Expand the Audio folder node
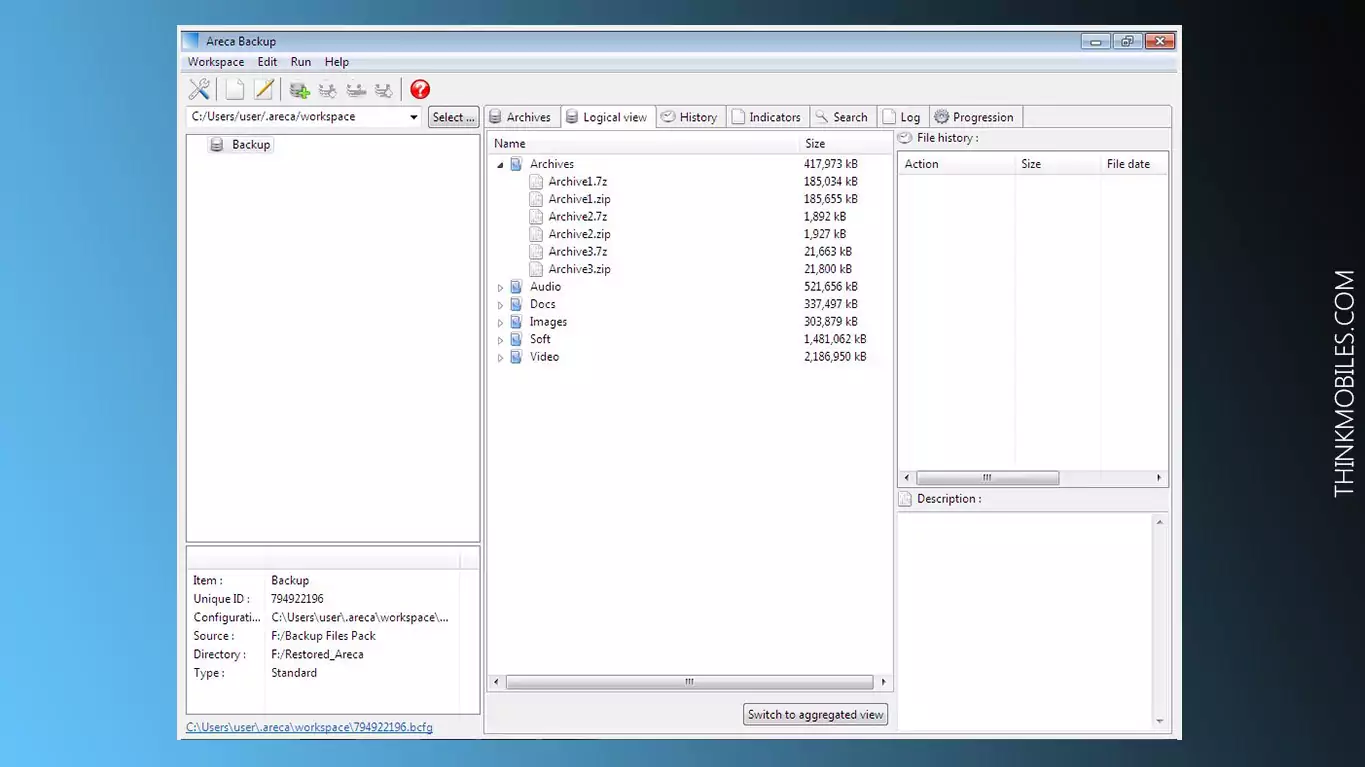The width and height of the screenshot is (1365, 767). [x=501, y=288]
